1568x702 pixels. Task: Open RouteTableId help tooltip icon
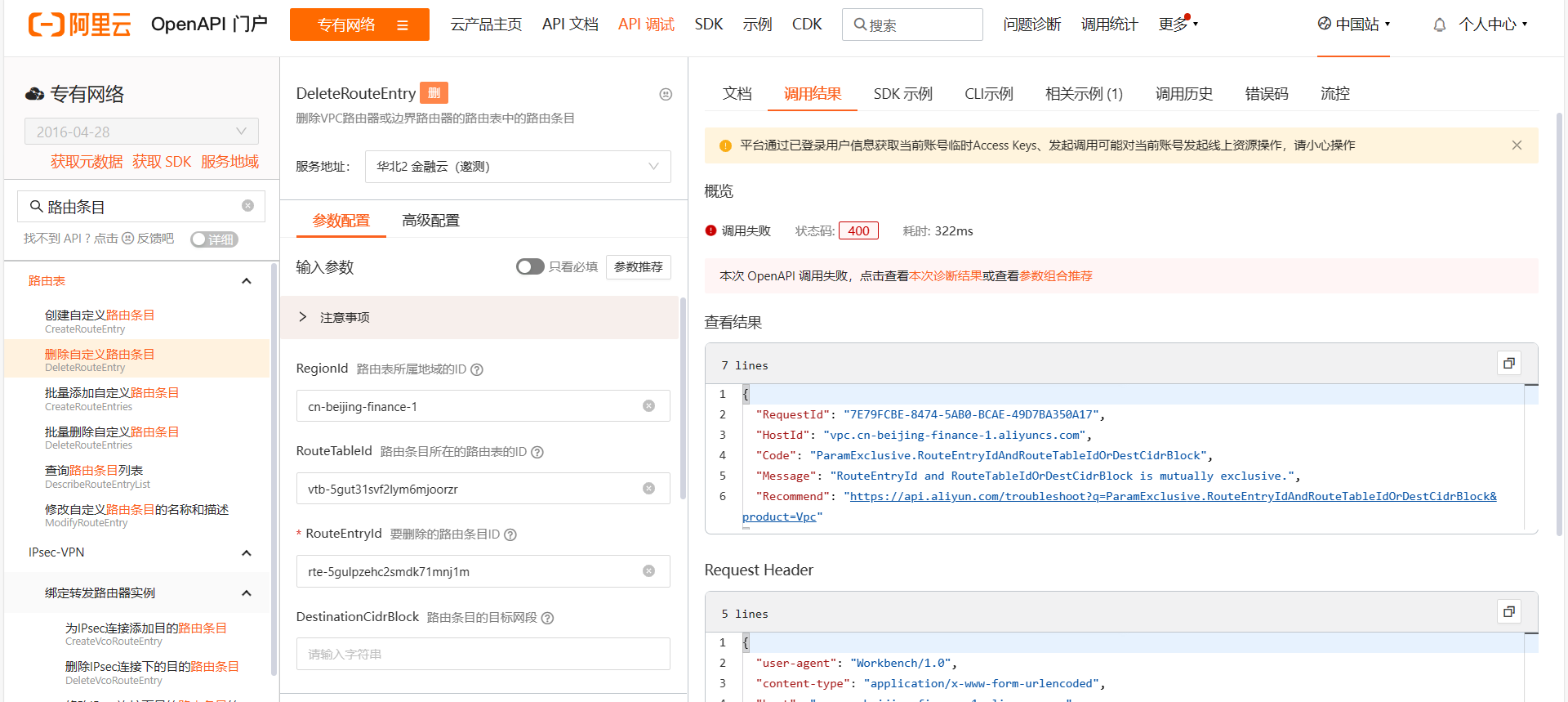(x=537, y=452)
